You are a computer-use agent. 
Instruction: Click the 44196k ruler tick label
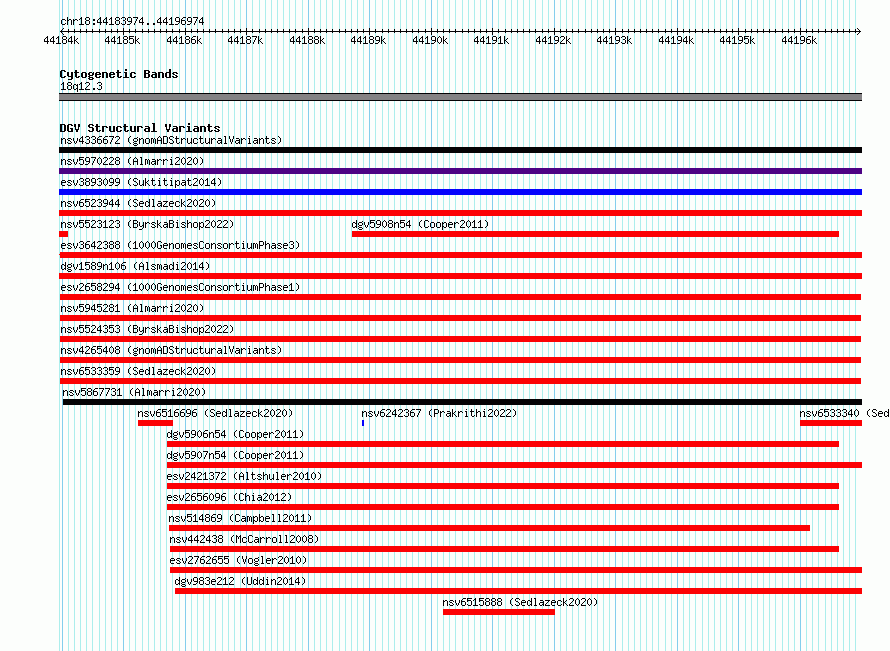(799, 40)
